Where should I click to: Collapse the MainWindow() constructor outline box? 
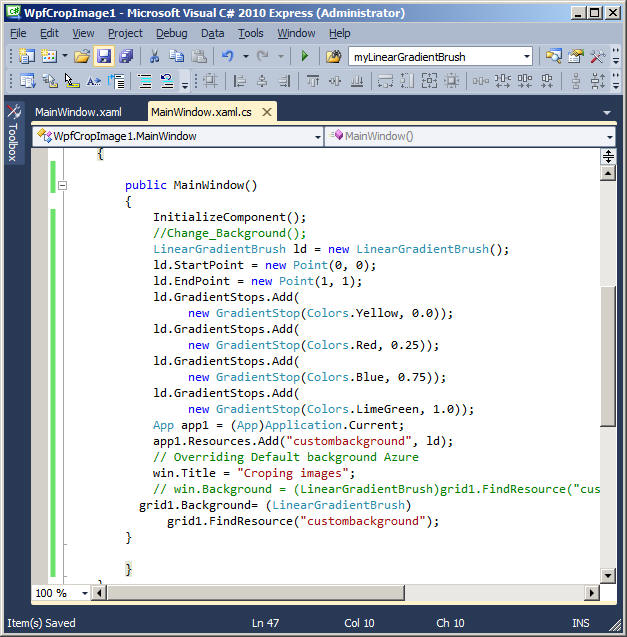[62, 186]
